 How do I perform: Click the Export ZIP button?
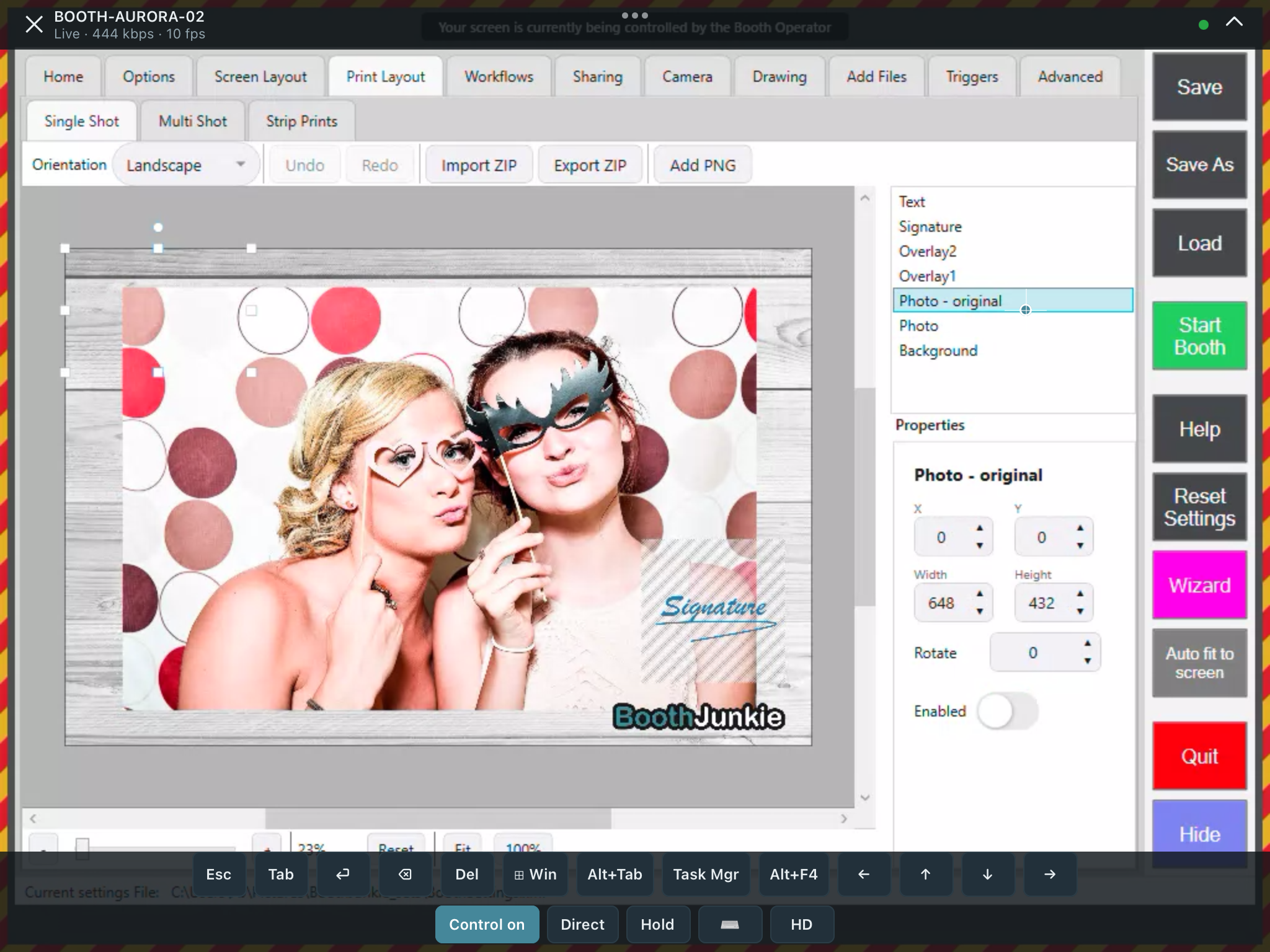590,165
